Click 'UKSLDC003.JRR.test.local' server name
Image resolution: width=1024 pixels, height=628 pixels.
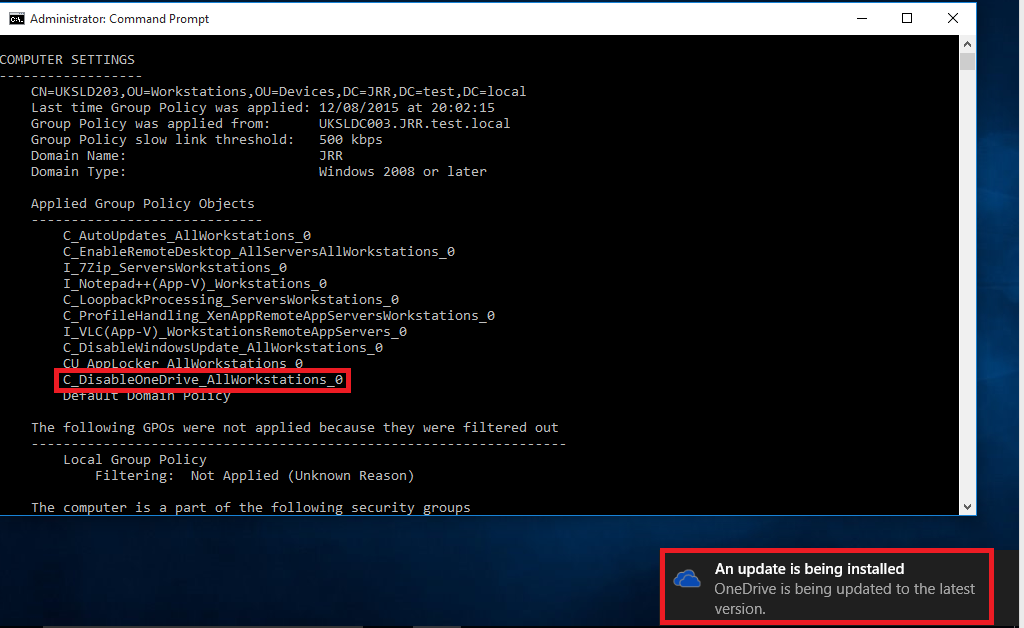point(414,123)
